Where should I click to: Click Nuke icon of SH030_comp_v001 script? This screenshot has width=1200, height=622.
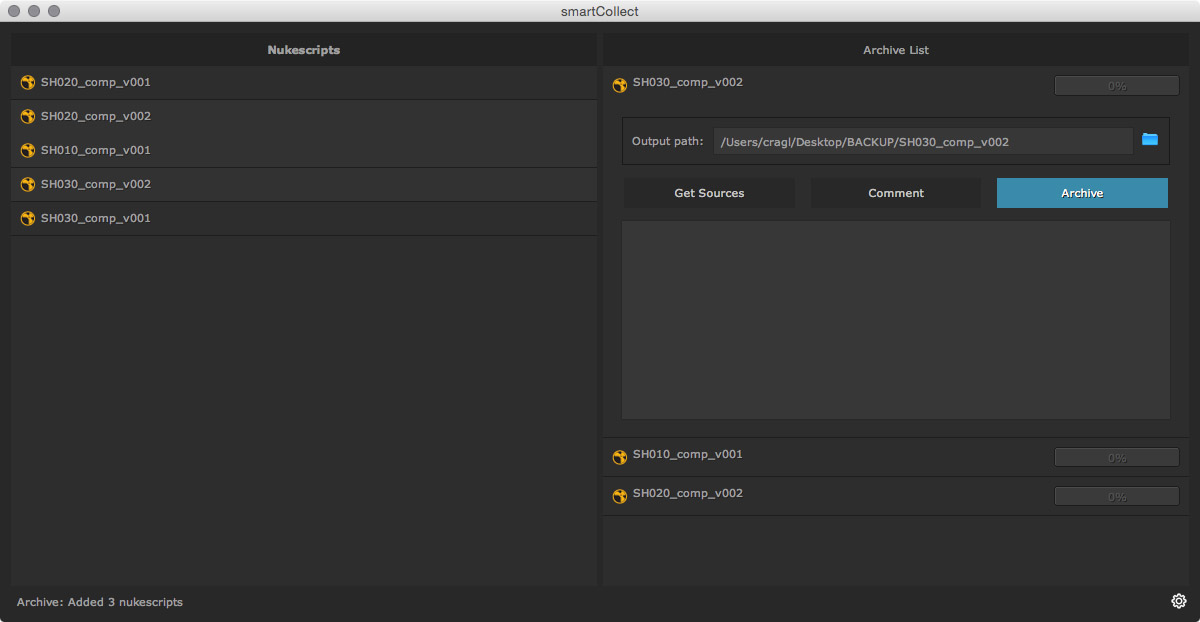[28, 219]
